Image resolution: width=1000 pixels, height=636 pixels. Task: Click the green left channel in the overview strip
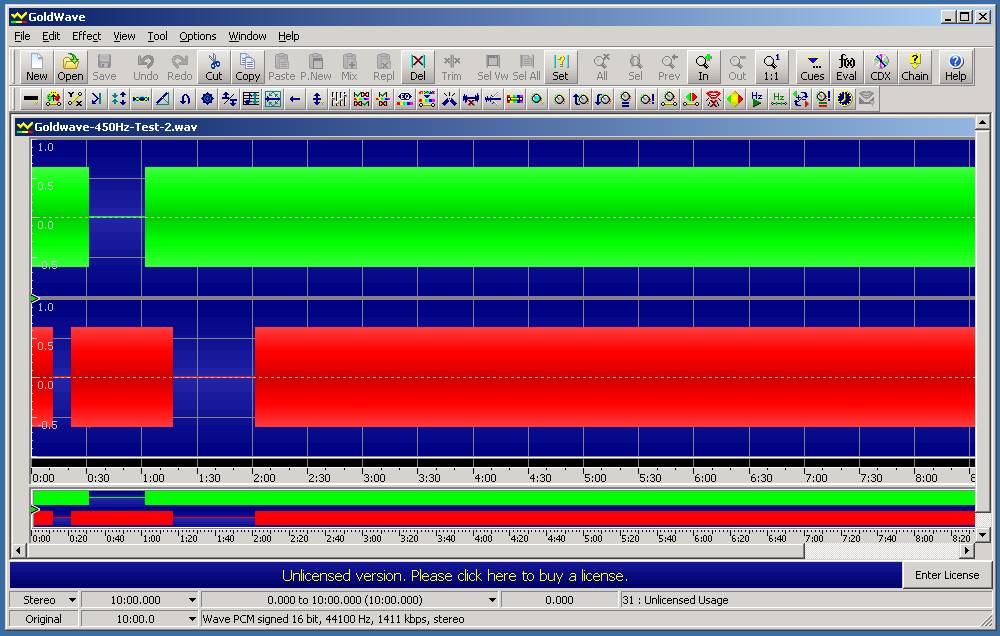tap(504, 498)
